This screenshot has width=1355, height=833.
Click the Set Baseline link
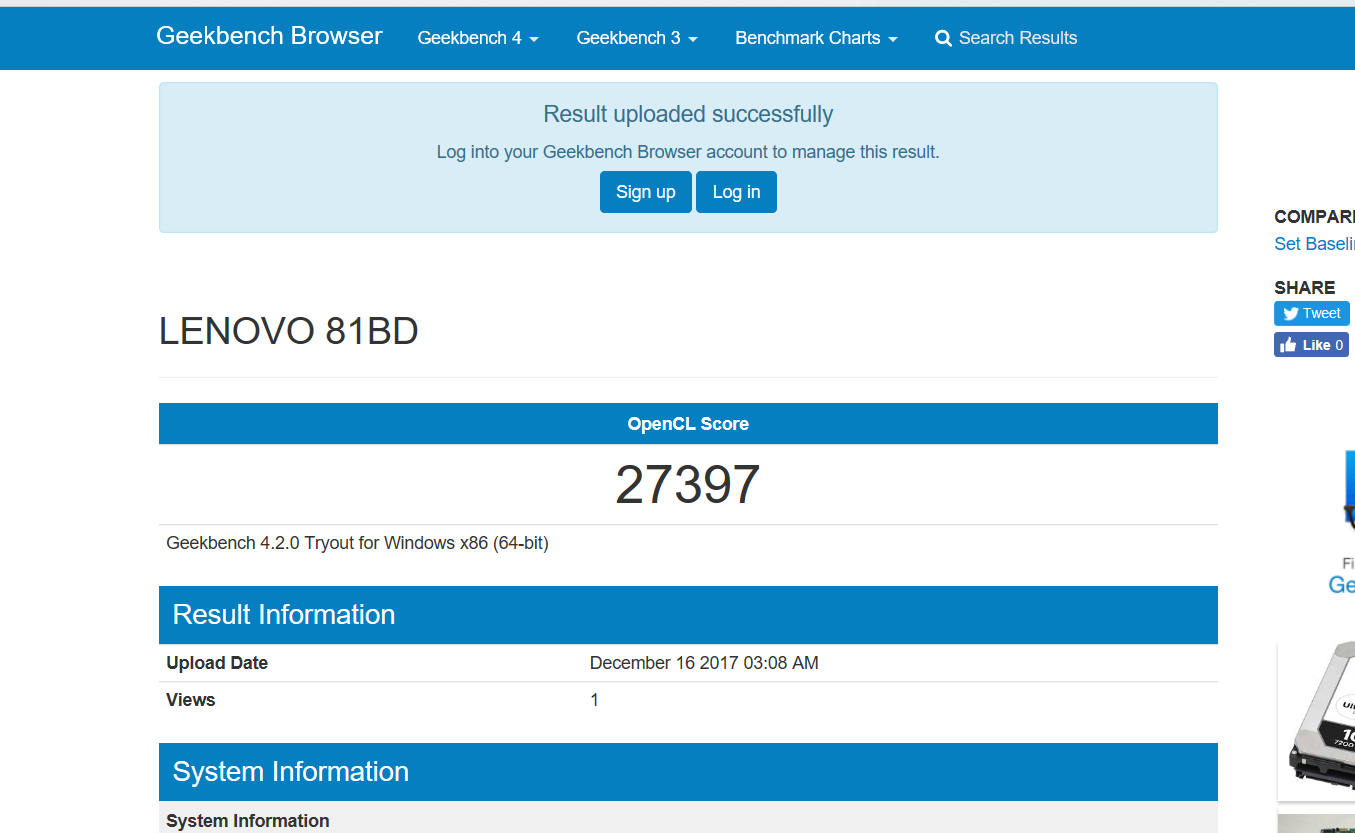(1314, 244)
